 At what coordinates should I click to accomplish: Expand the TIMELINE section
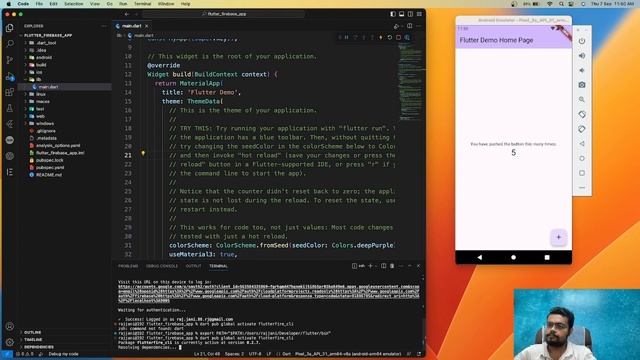[x=33, y=340]
